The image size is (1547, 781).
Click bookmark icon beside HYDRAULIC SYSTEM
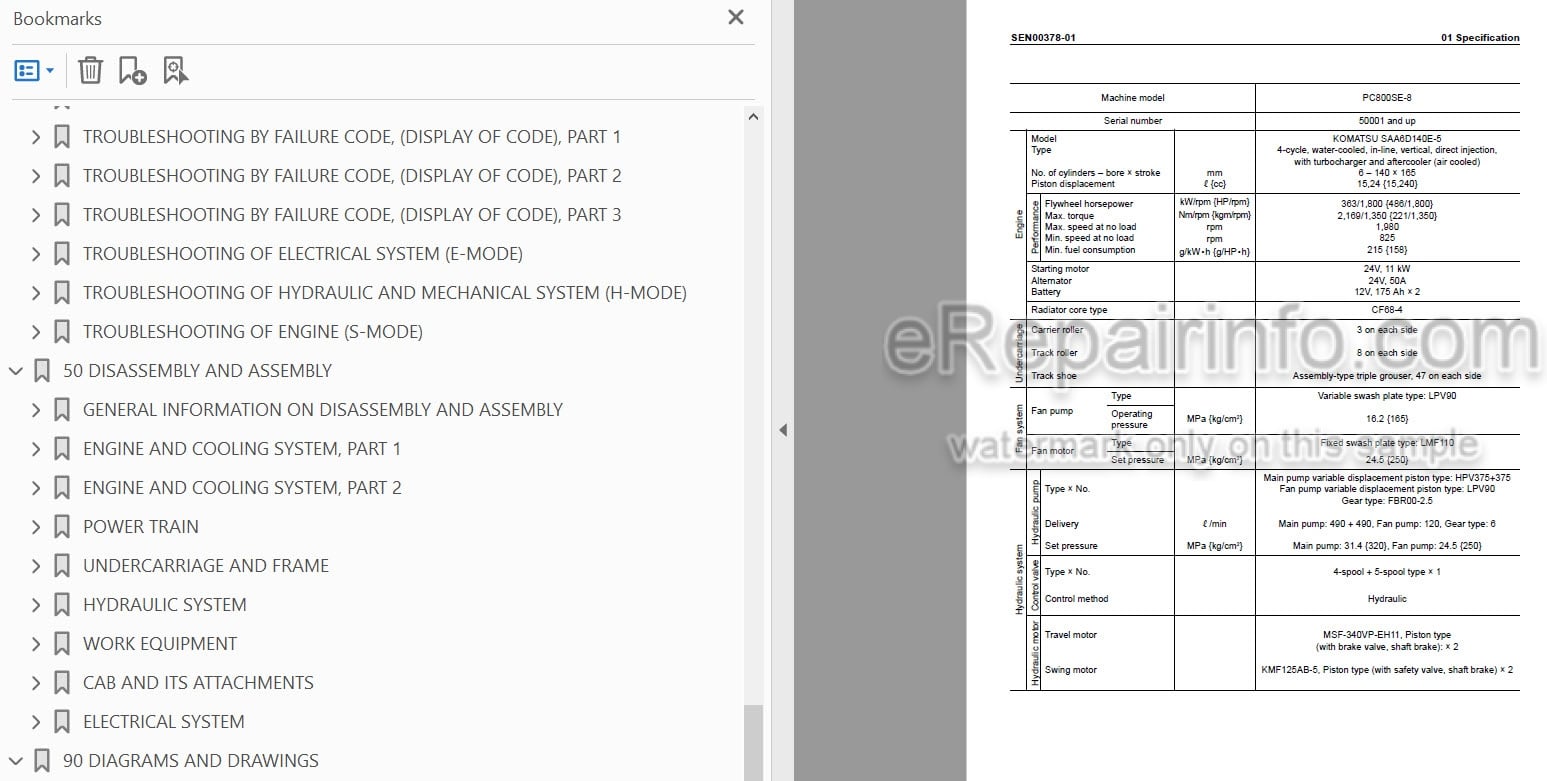[62, 605]
